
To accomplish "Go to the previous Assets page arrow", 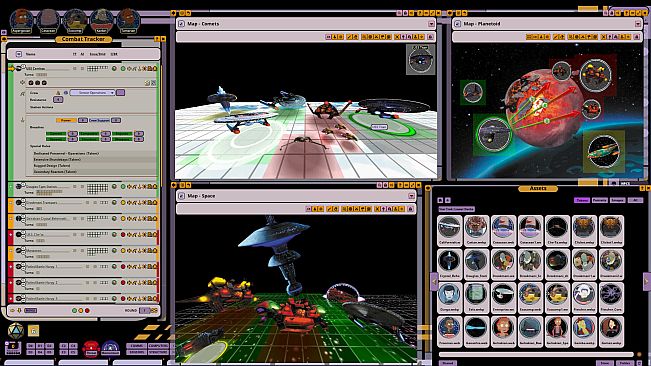I will point(434,281).
